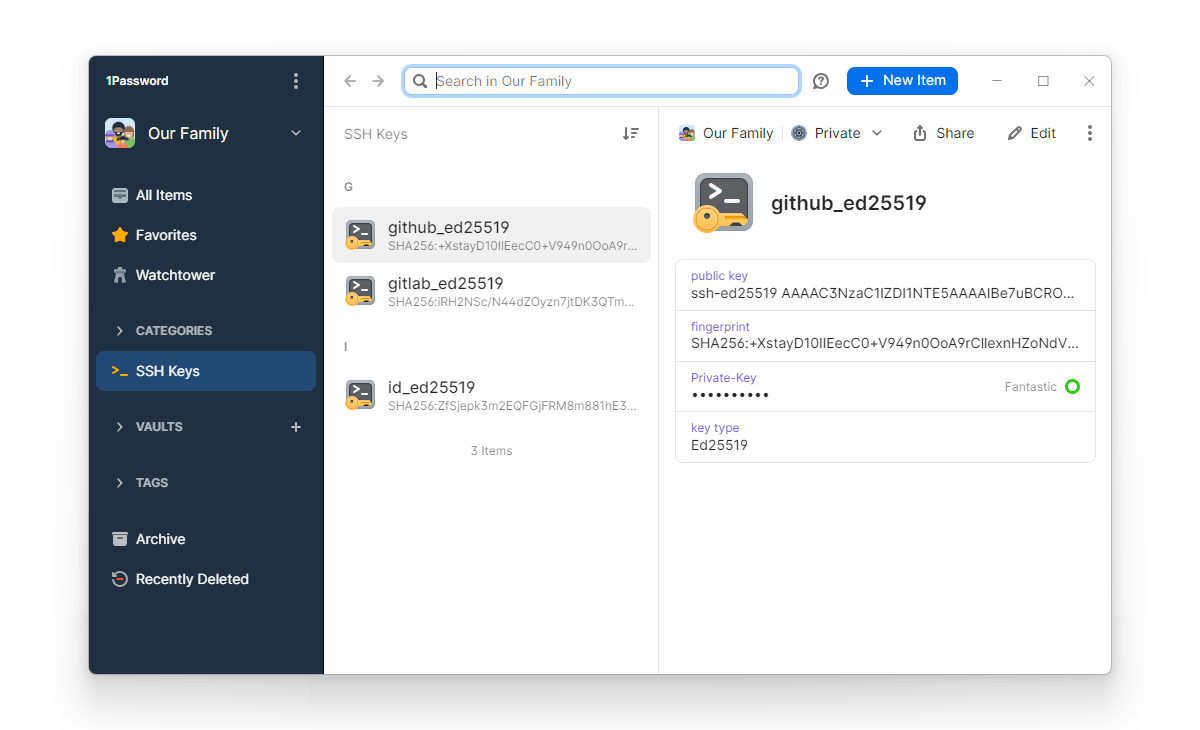Click the Our Family vault label in detail header

click(726, 133)
